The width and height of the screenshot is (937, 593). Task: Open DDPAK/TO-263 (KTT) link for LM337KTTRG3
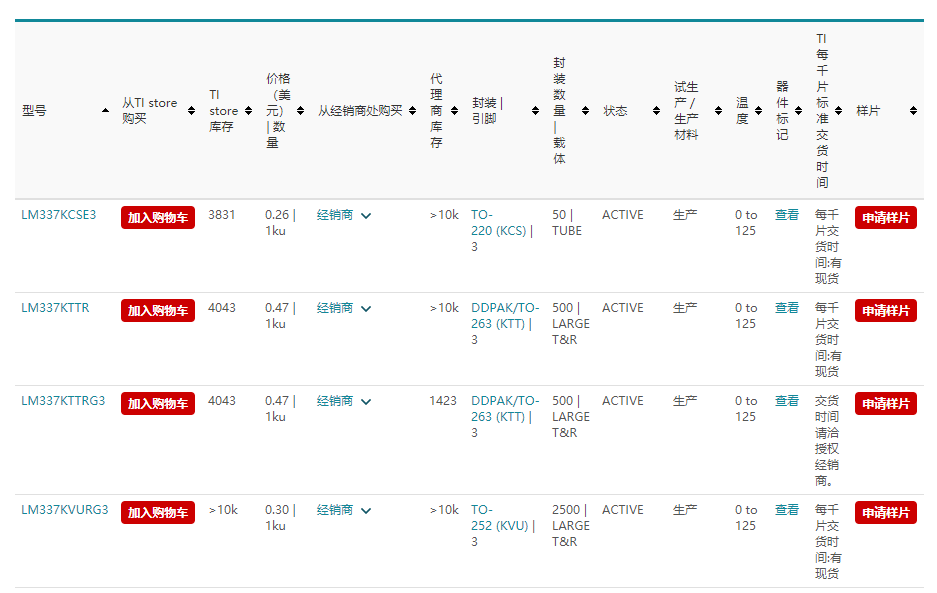tap(505, 409)
